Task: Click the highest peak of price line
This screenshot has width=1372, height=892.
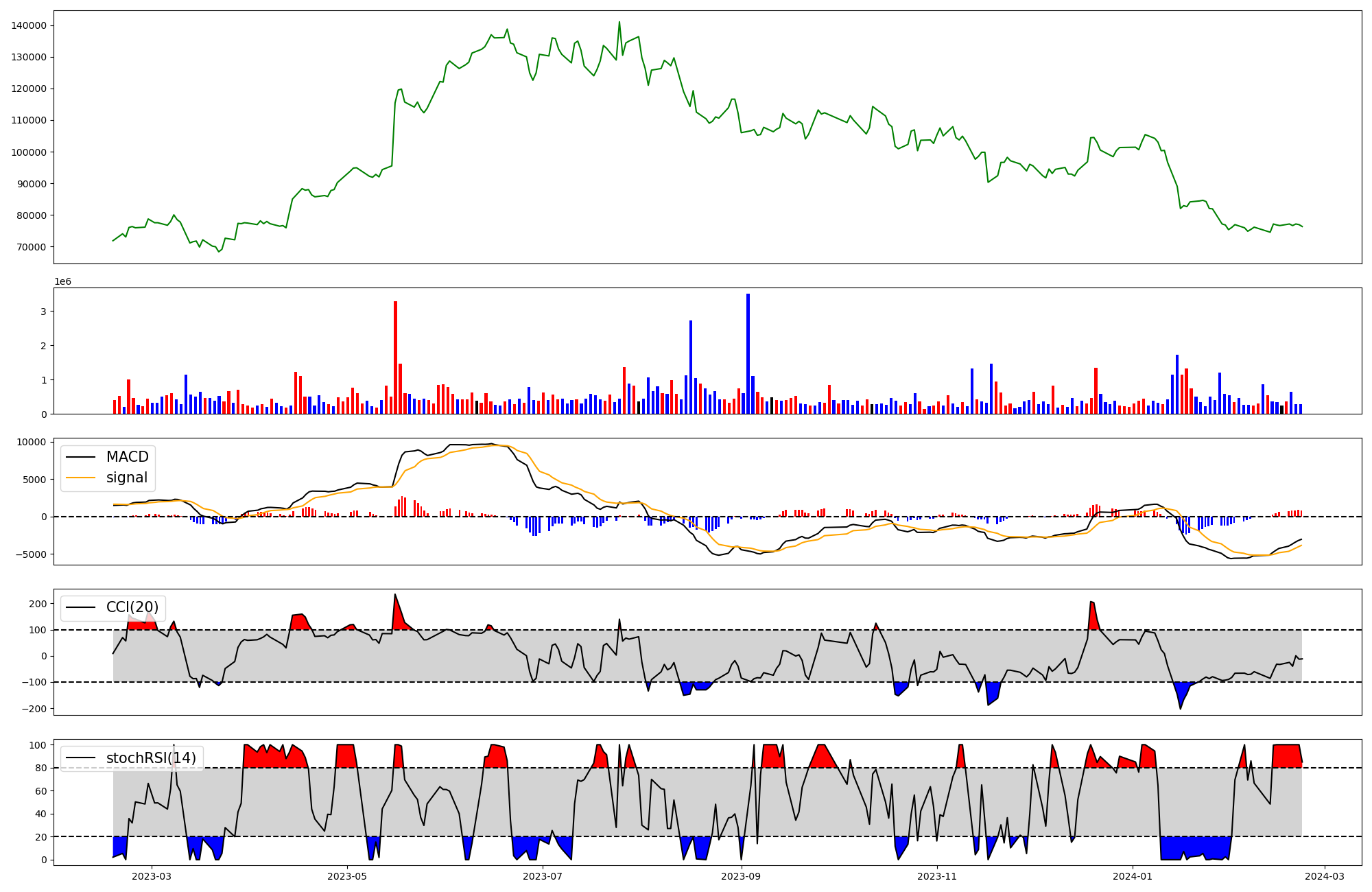Action: (x=619, y=22)
